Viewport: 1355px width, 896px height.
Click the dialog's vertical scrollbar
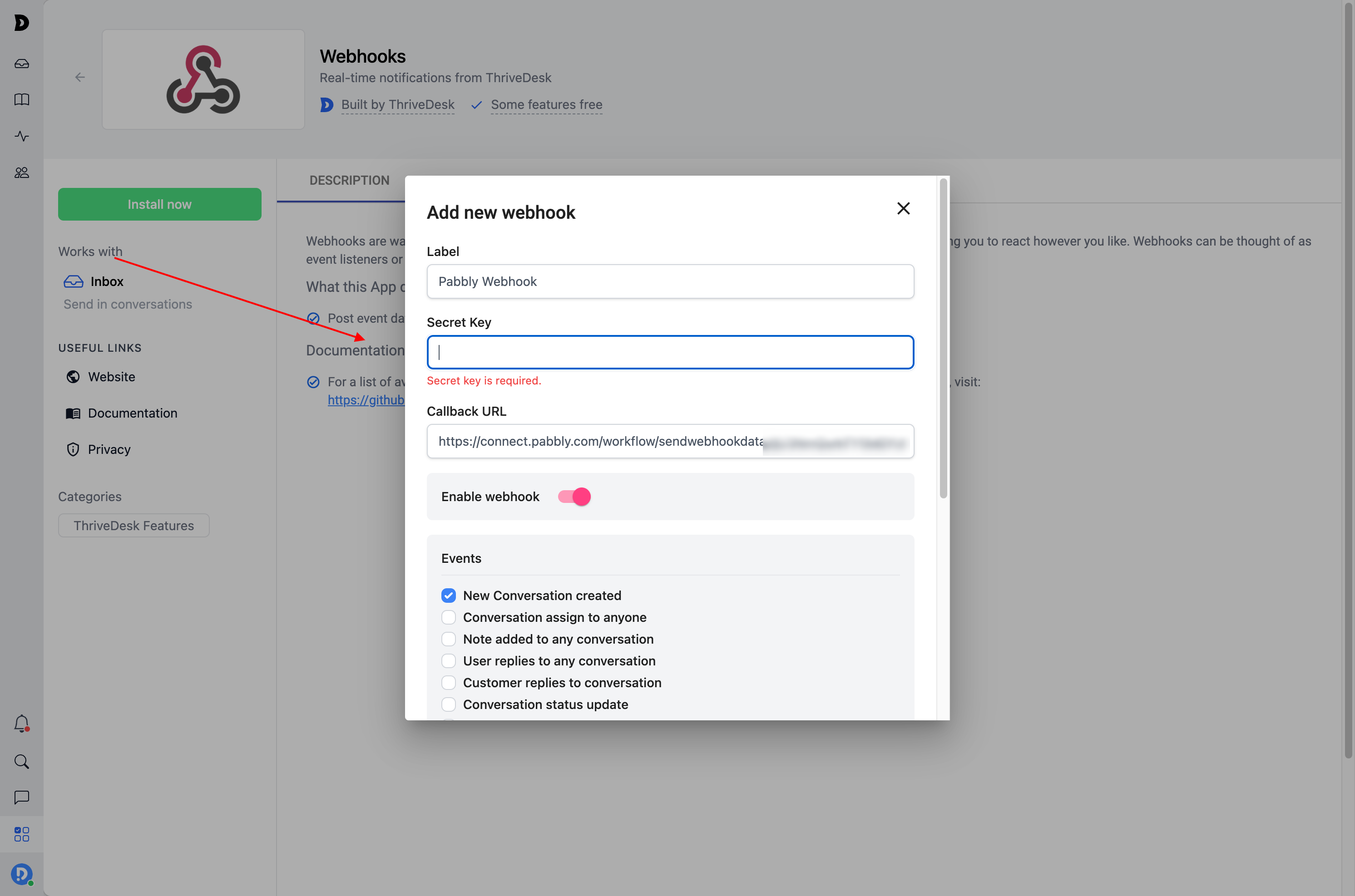943,337
